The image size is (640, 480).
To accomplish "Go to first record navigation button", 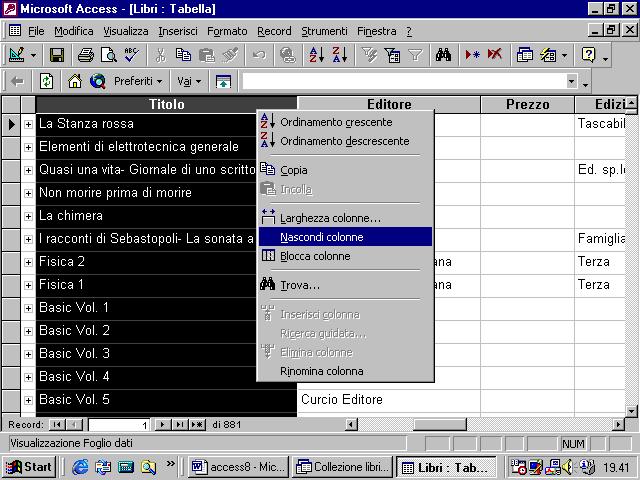I will [x=57, y=424].
